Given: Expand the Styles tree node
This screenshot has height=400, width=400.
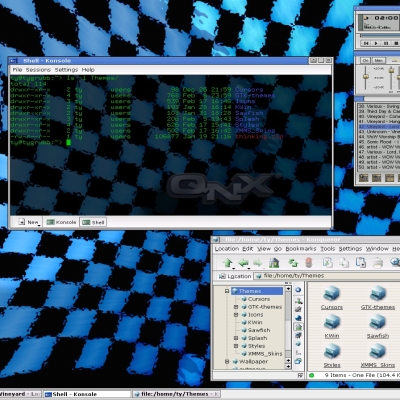Looking at the screenshot, I should (x=236, y=346).
